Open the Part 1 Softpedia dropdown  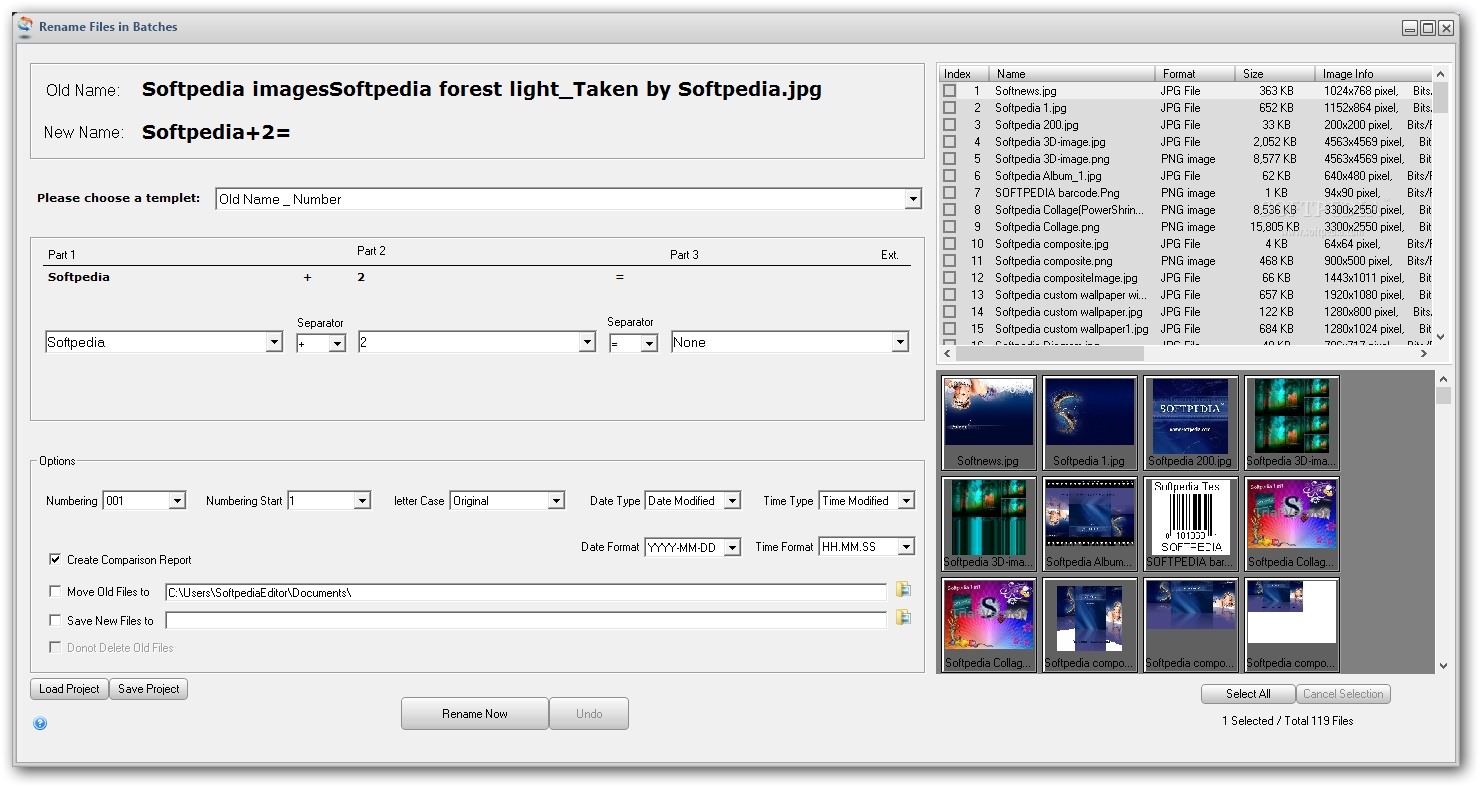click(164, 342)
